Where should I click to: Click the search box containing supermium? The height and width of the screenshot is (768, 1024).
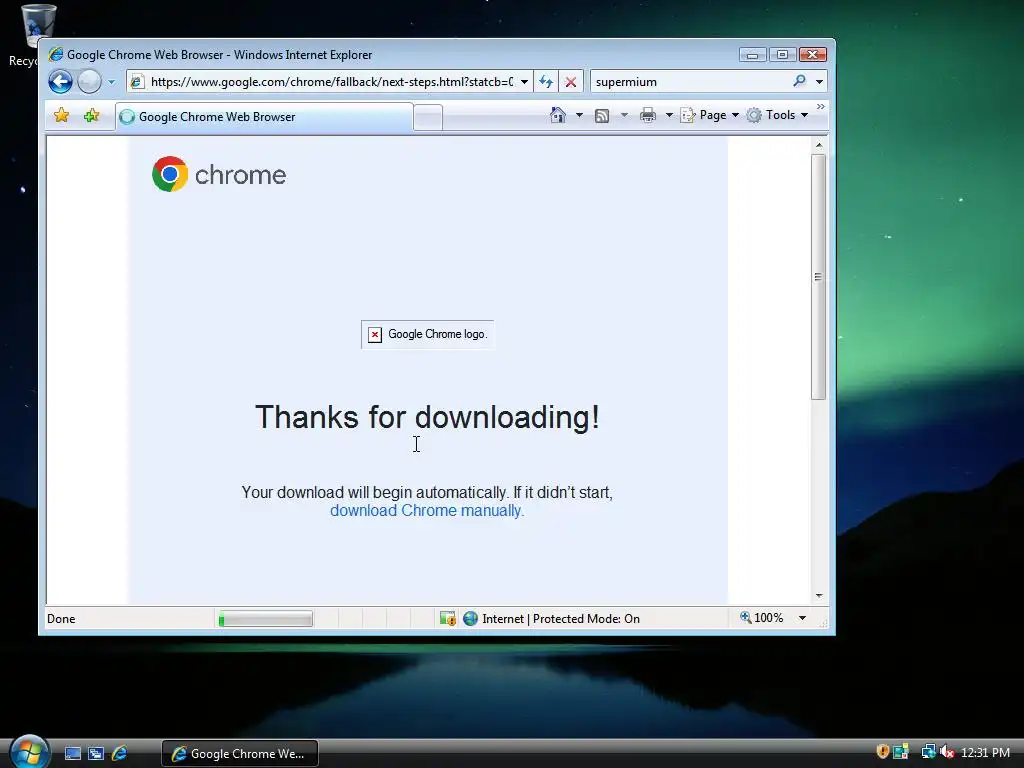point(691,82)
